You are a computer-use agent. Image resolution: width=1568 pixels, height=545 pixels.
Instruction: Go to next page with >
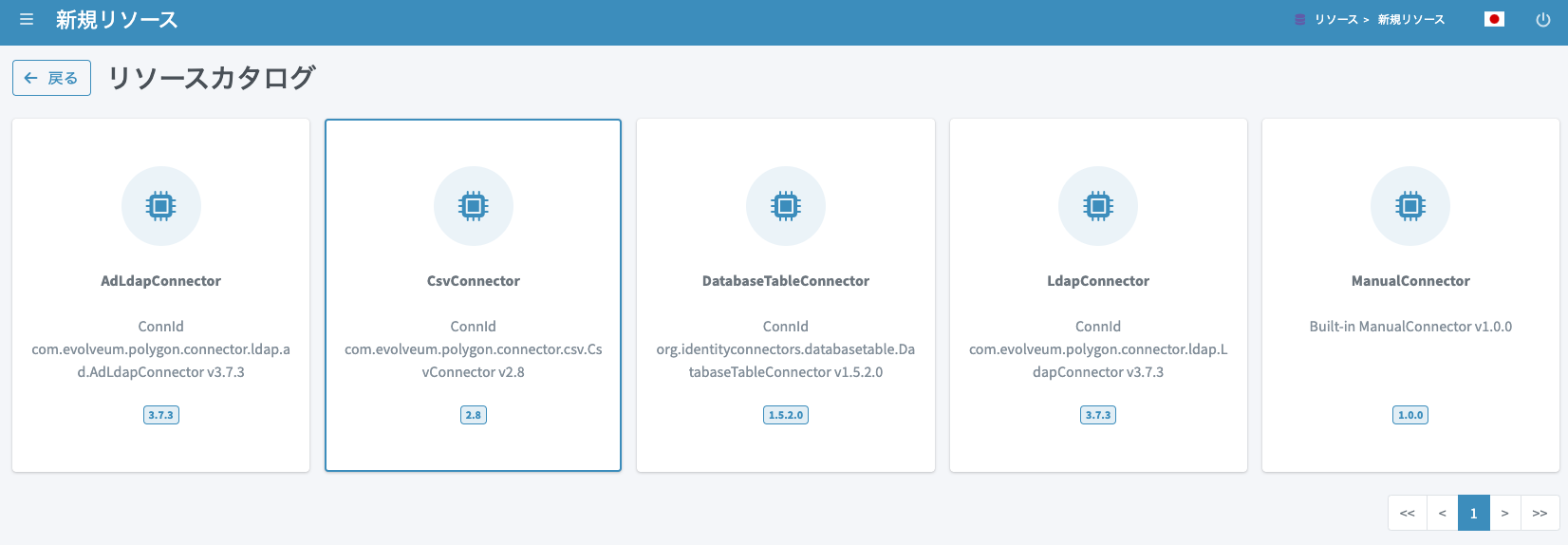(1505, 513)
